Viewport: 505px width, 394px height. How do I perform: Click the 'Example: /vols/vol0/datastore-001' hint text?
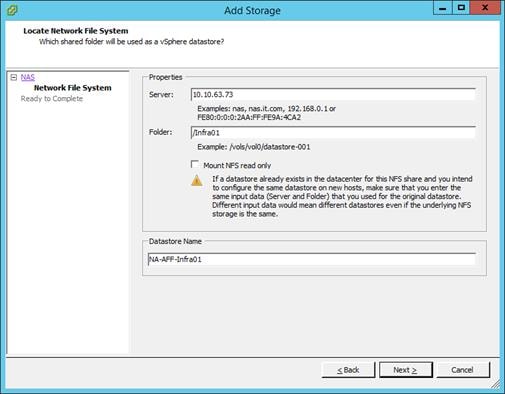click(254, 147)
